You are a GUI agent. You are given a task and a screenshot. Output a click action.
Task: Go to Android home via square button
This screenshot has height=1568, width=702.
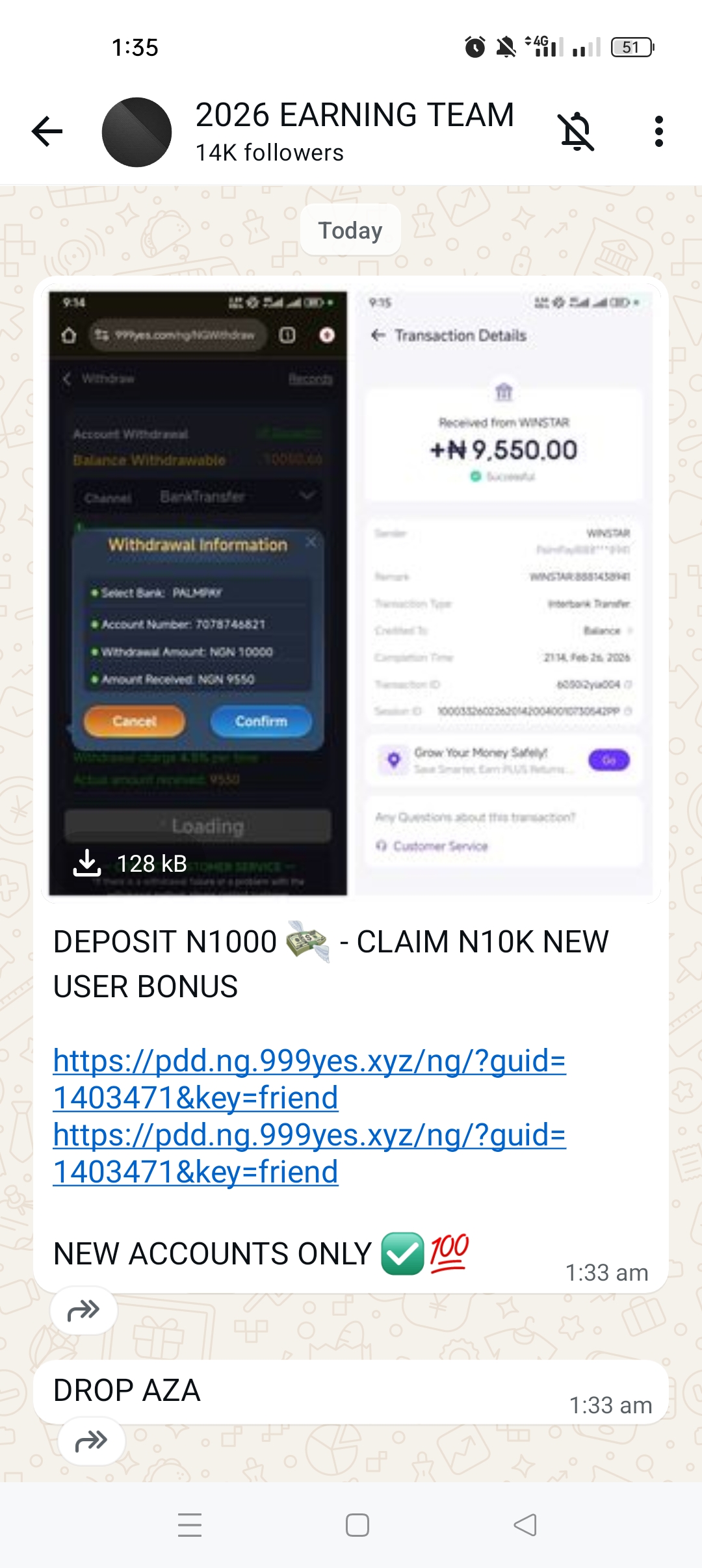[357, 1525]
